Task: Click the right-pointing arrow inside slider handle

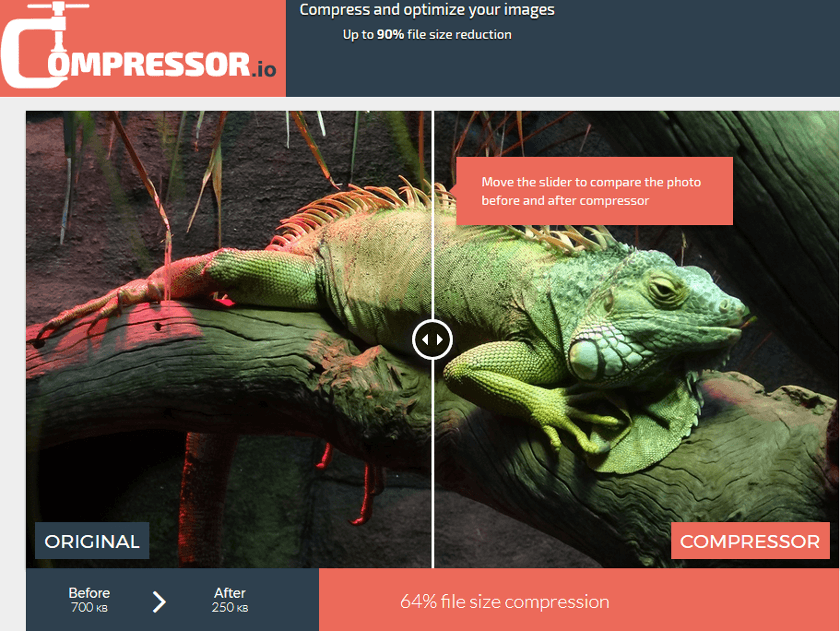Action: (x=440, y=340)
